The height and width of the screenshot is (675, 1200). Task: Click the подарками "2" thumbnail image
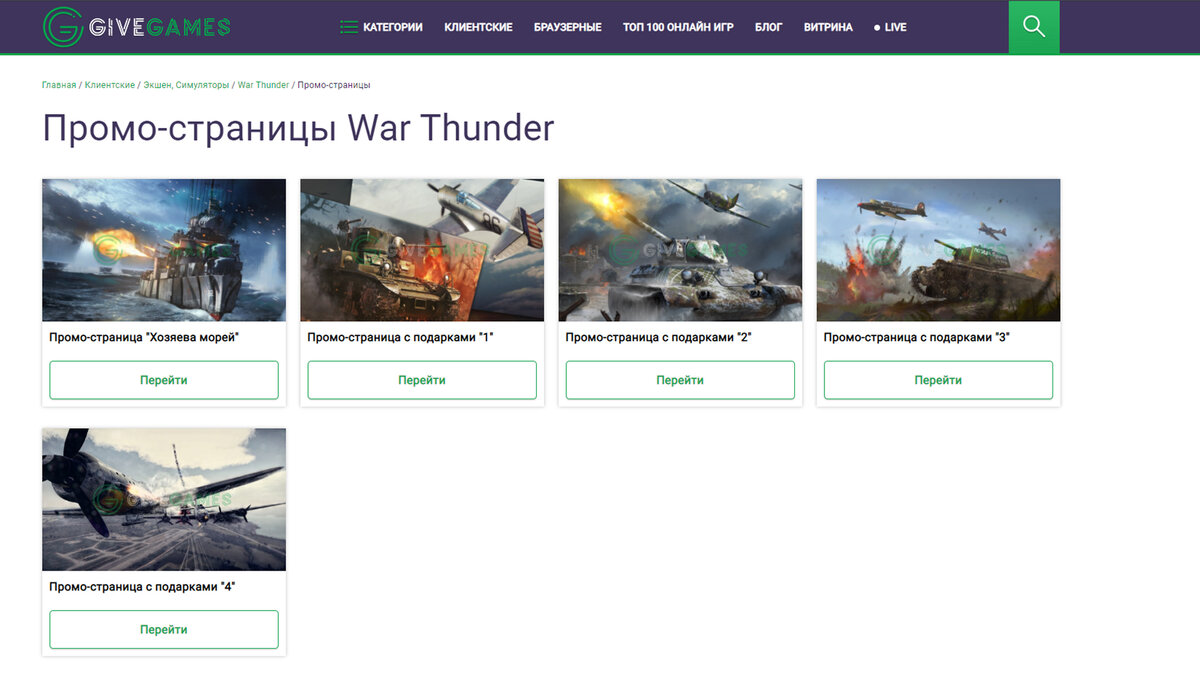[x=680, y=250]
